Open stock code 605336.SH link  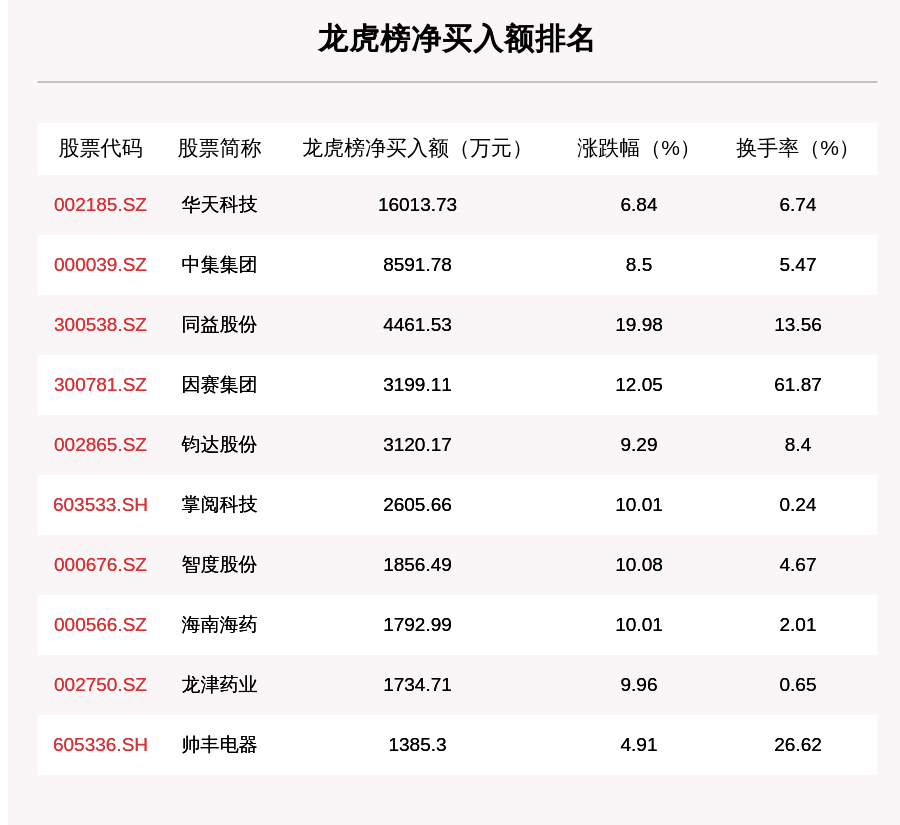[x=100, y=745]
